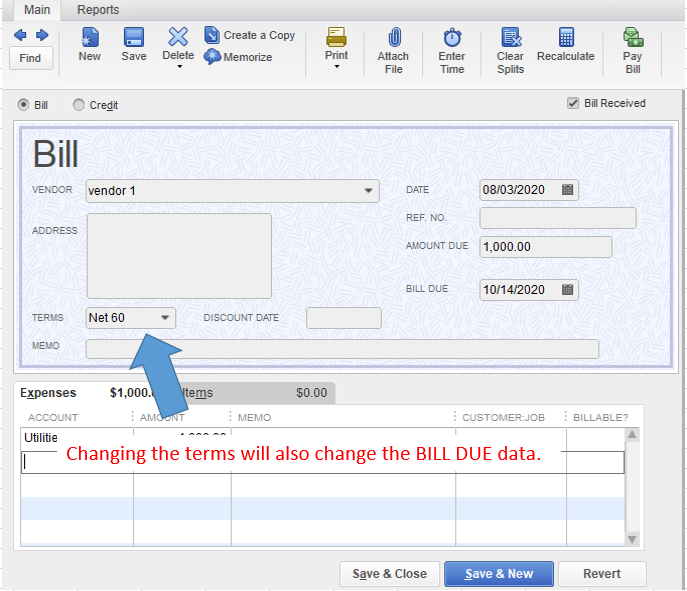Click the CUSTOMER:JOB column header

click(503, 418)
